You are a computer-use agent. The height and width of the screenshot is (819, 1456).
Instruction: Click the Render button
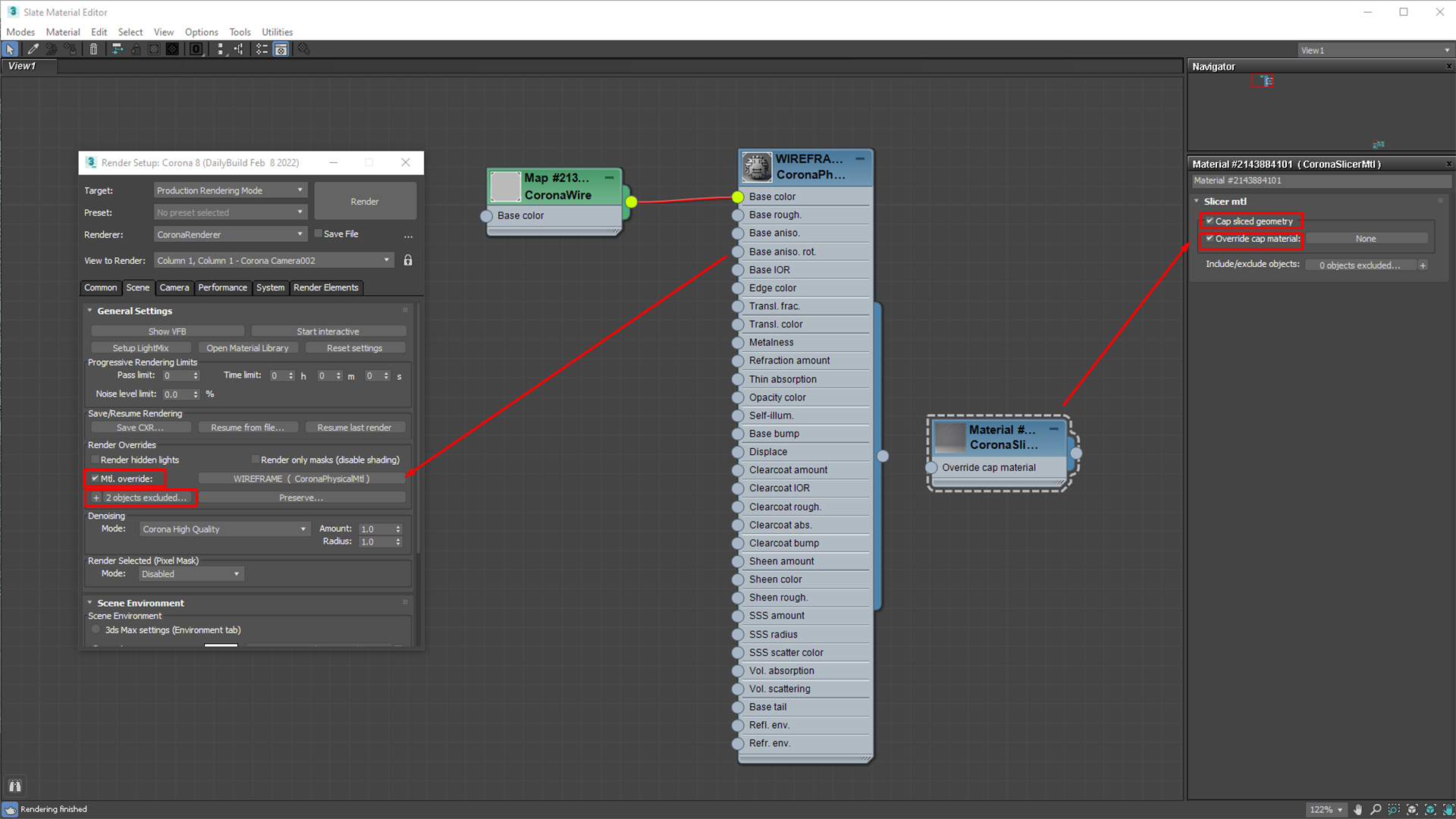click(x=365, y=201)
